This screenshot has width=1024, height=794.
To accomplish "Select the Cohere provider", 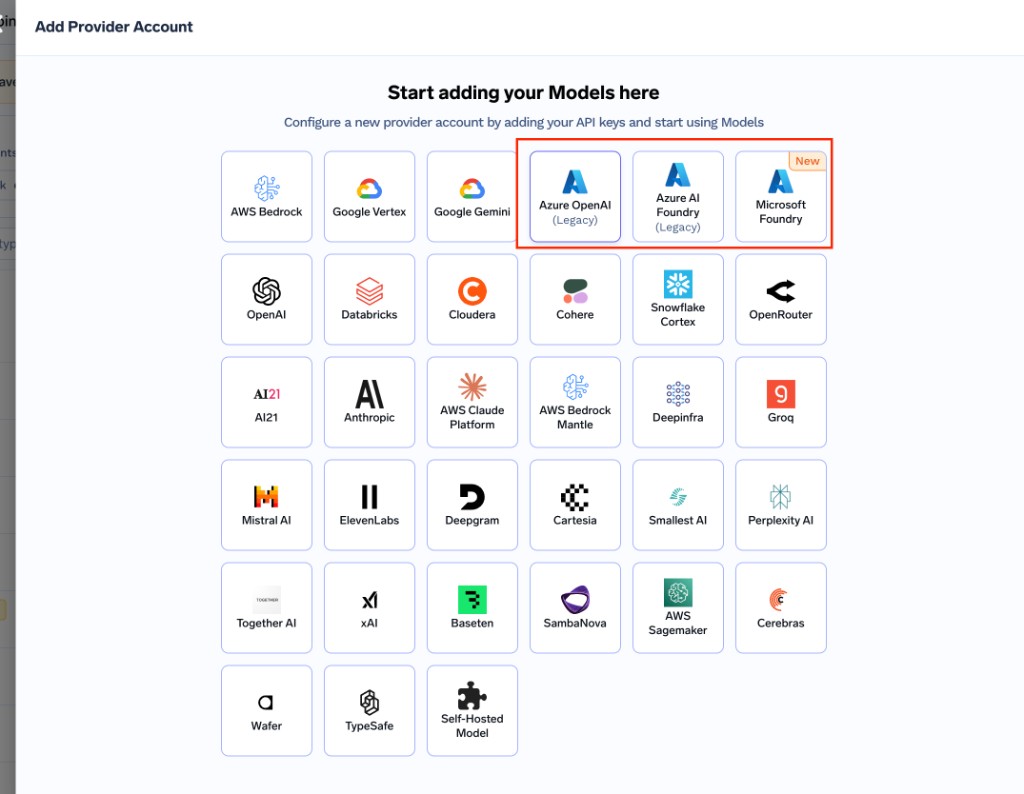I will click(575, 299).
